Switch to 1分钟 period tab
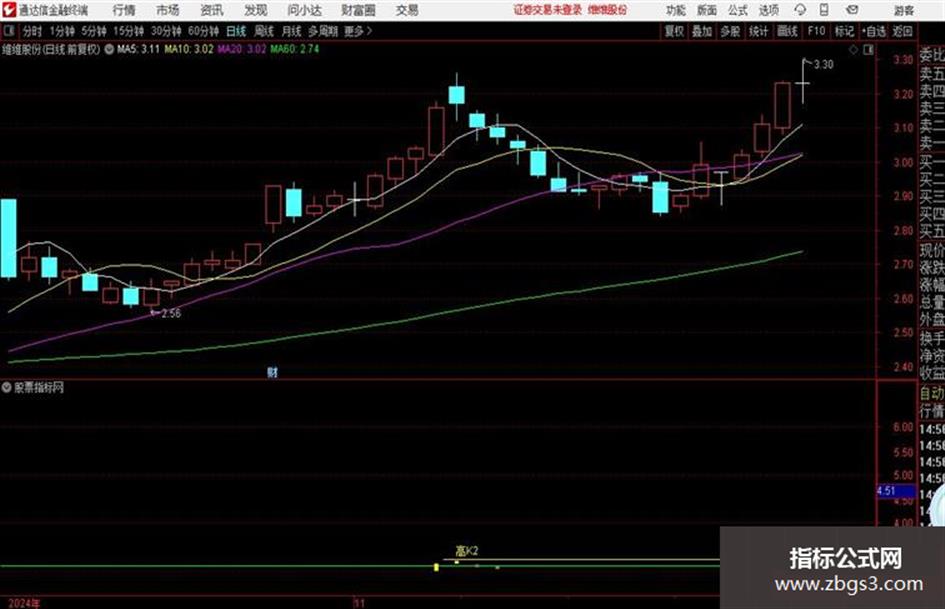The image size is (945, 609). [x=61, y=31]
